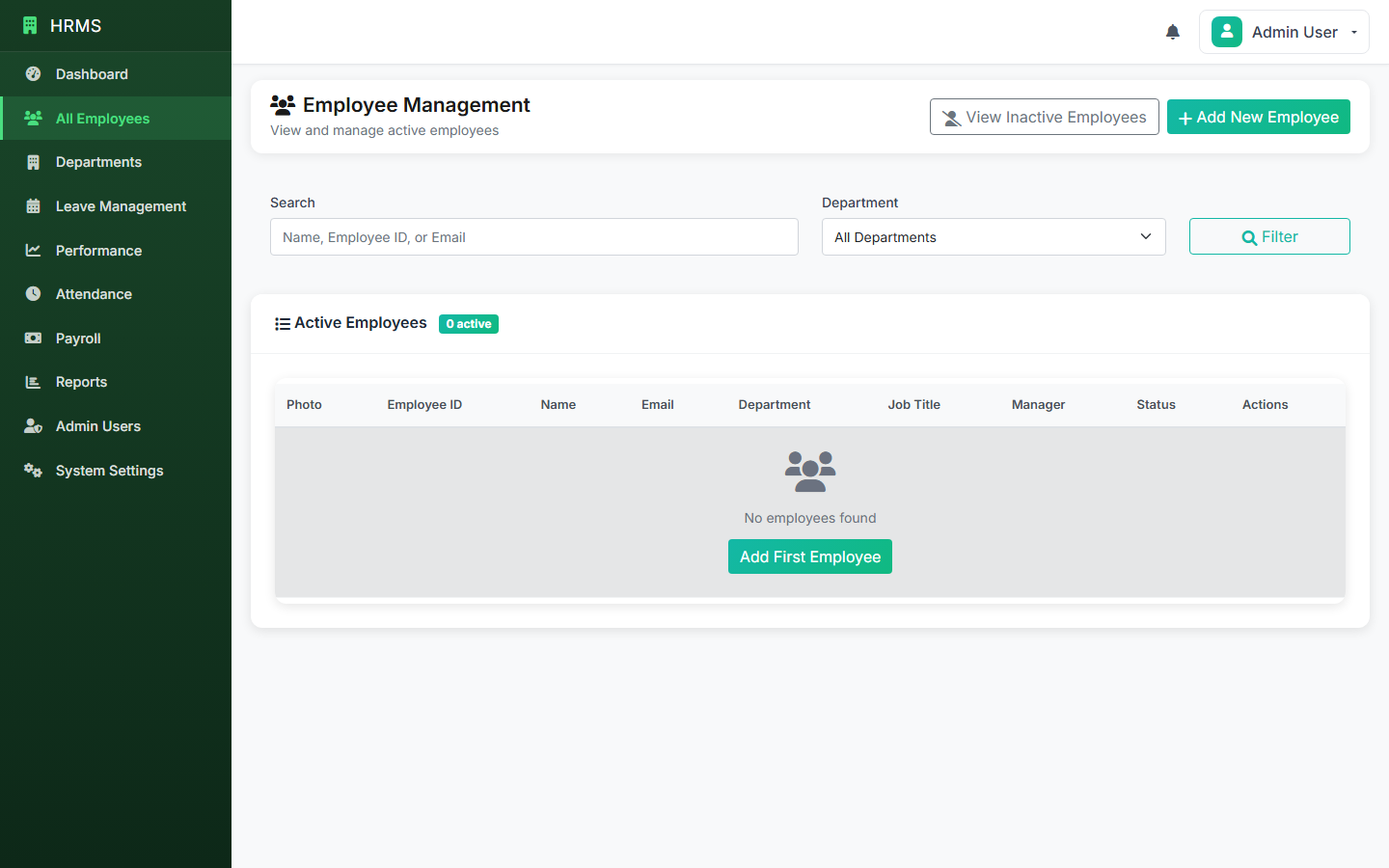Click the Admin Users icon

33,426
